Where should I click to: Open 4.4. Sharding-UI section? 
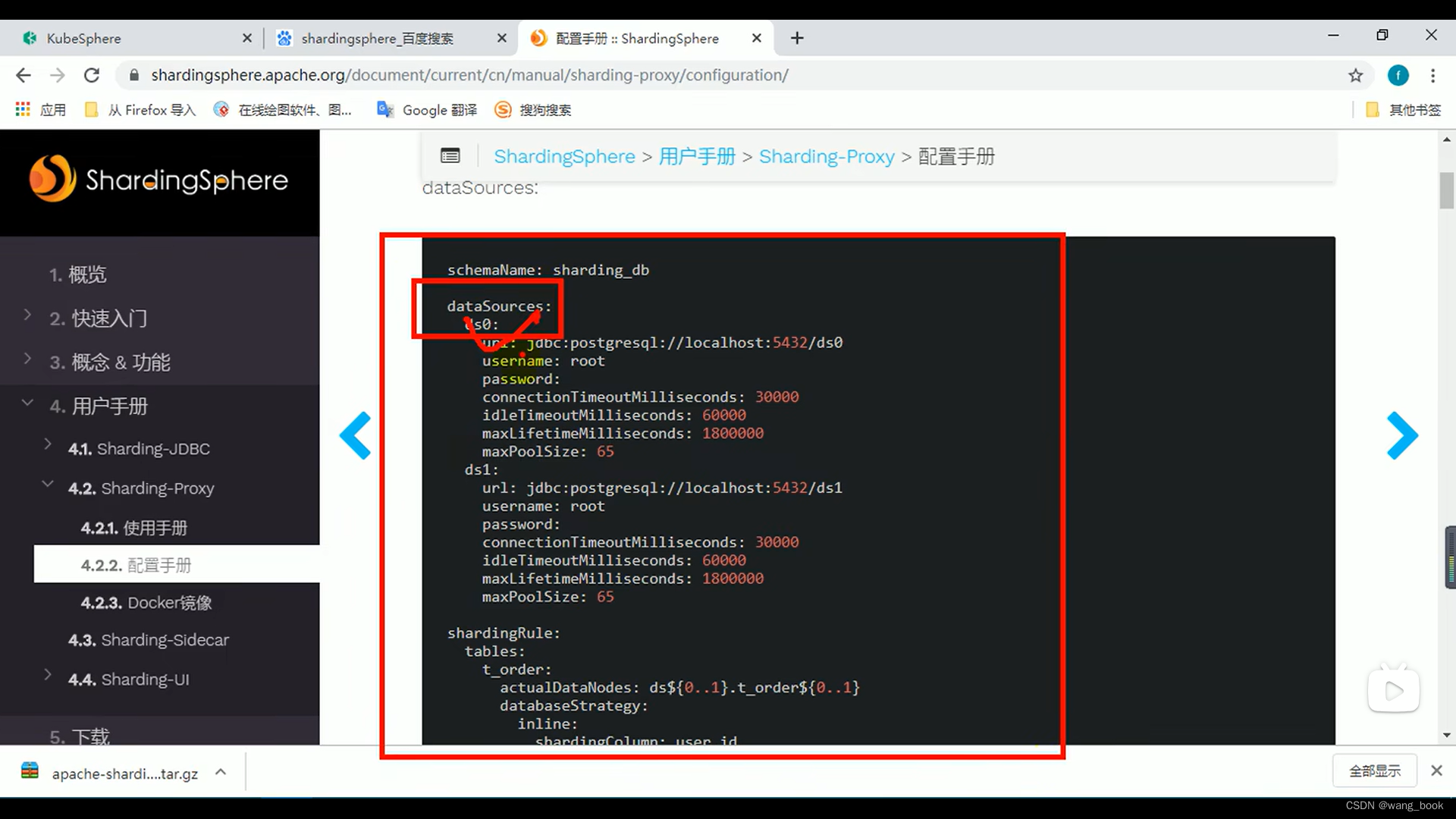tap(129, 679)
